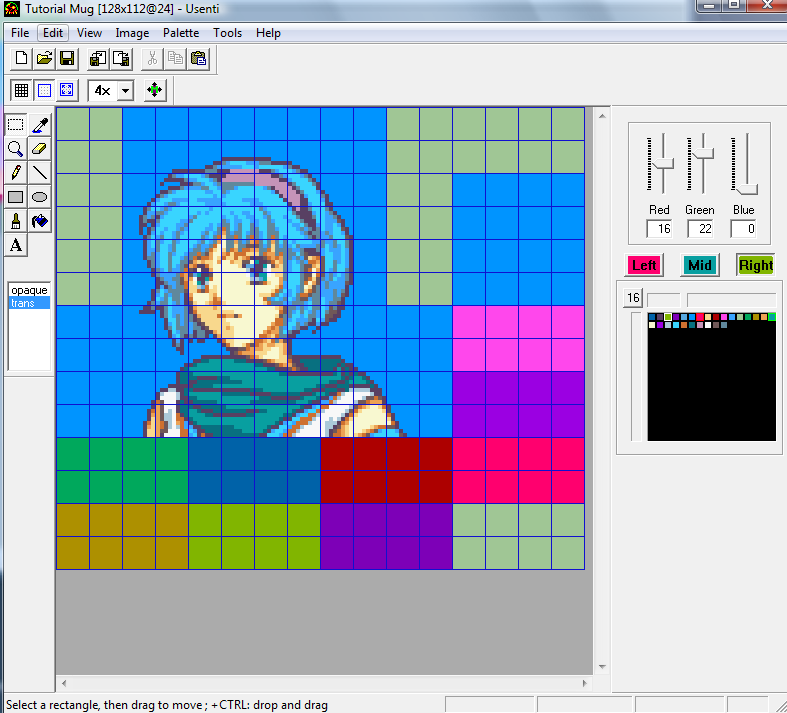
Task: Click the green Right color button
Action: (755, 265)
